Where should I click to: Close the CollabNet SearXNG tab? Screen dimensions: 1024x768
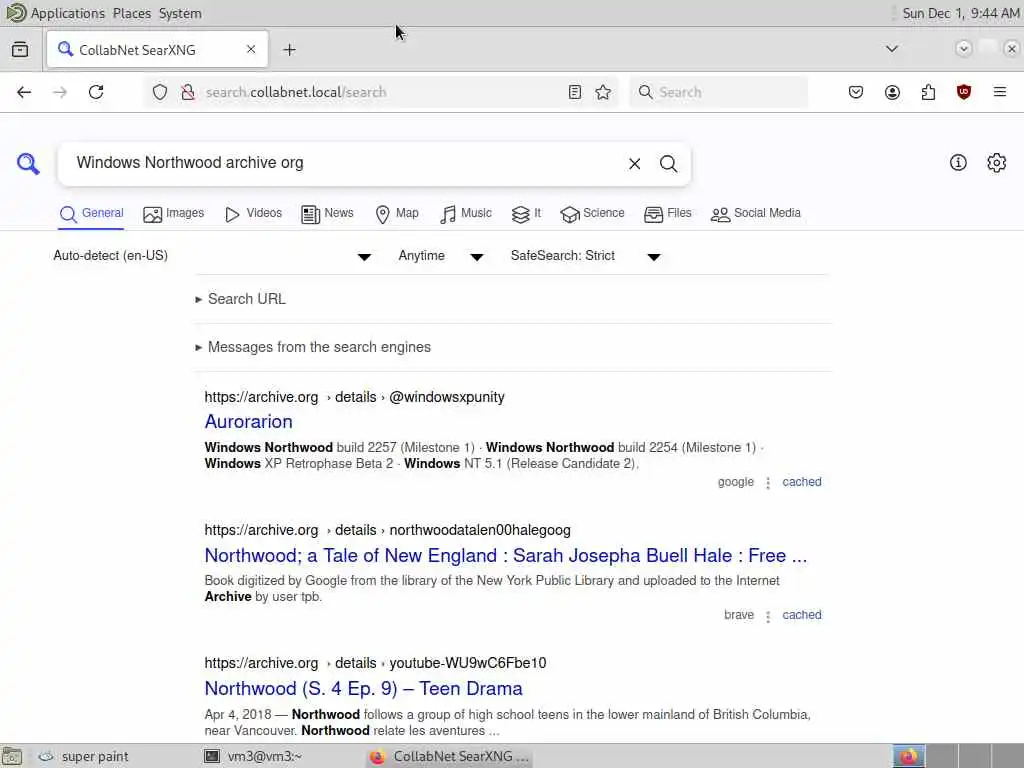251,49
